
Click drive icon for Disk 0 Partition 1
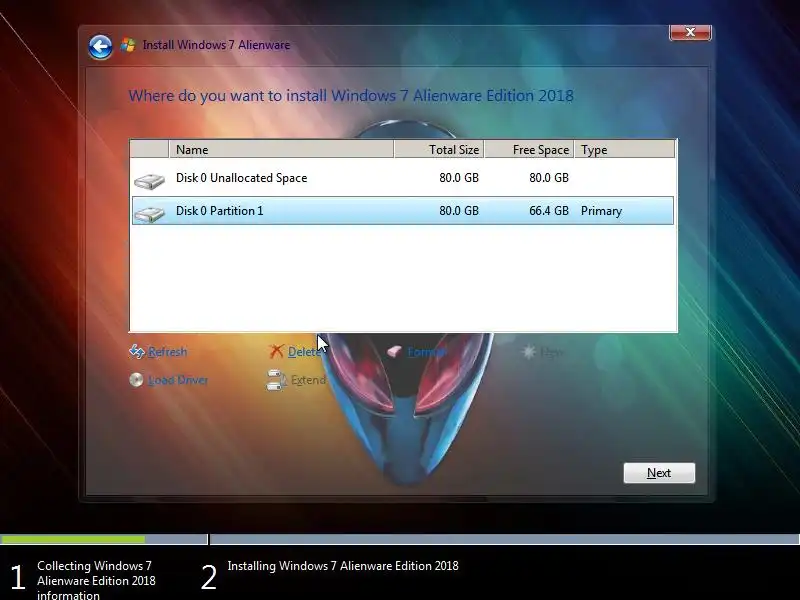click(149, 213)
